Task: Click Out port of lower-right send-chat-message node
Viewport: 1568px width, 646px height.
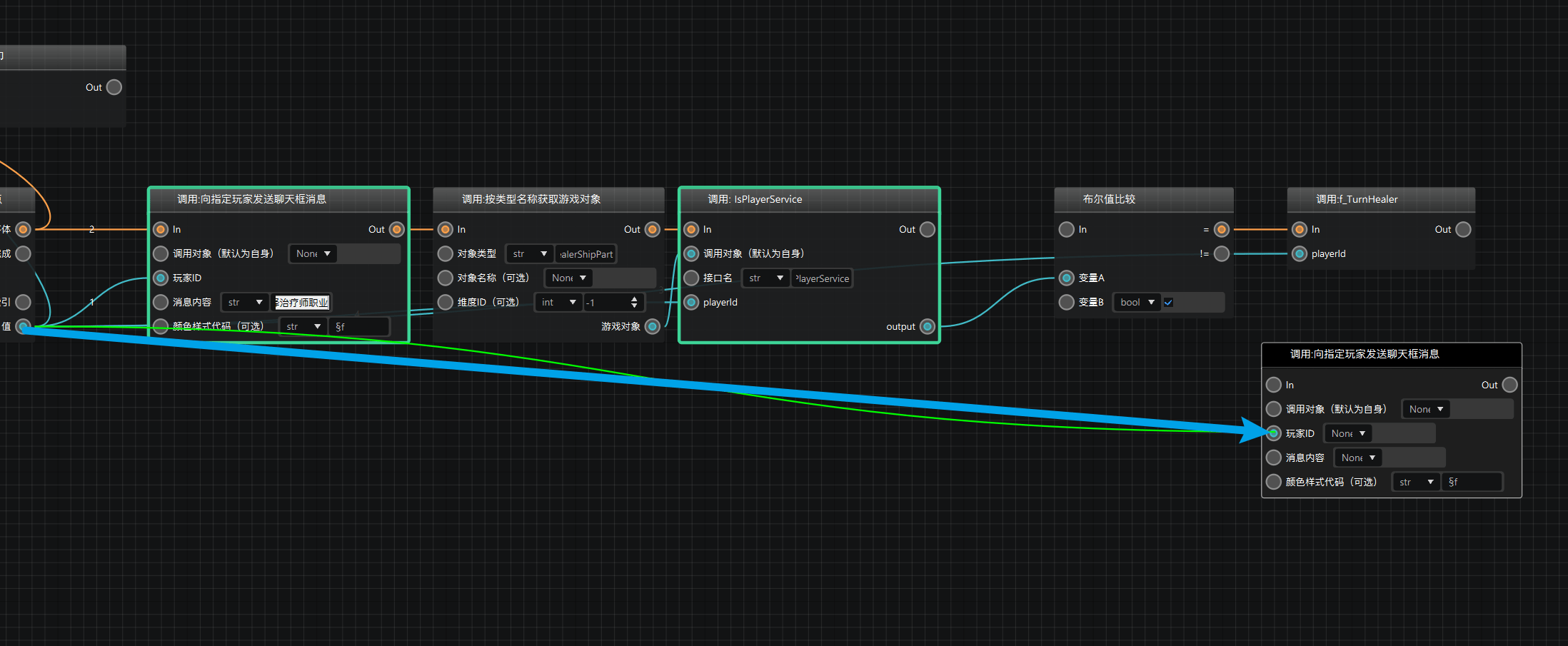Action: (1509, 385)
